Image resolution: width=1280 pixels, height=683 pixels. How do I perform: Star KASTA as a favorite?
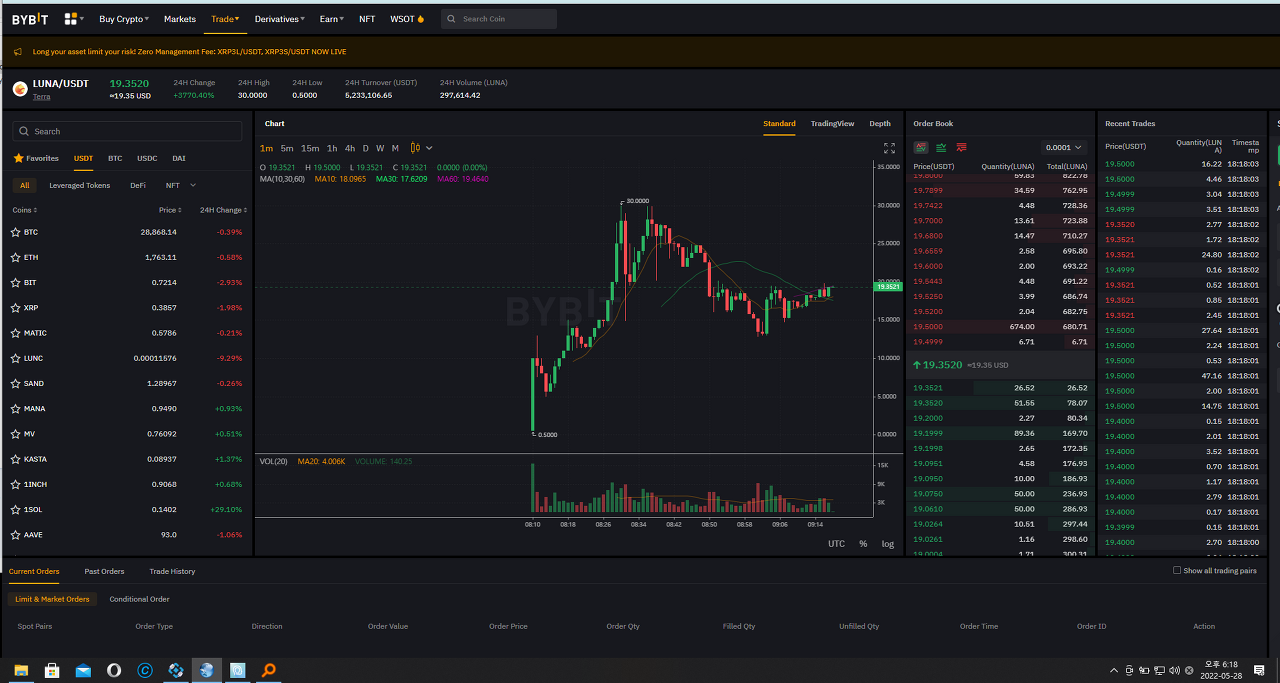15,459
